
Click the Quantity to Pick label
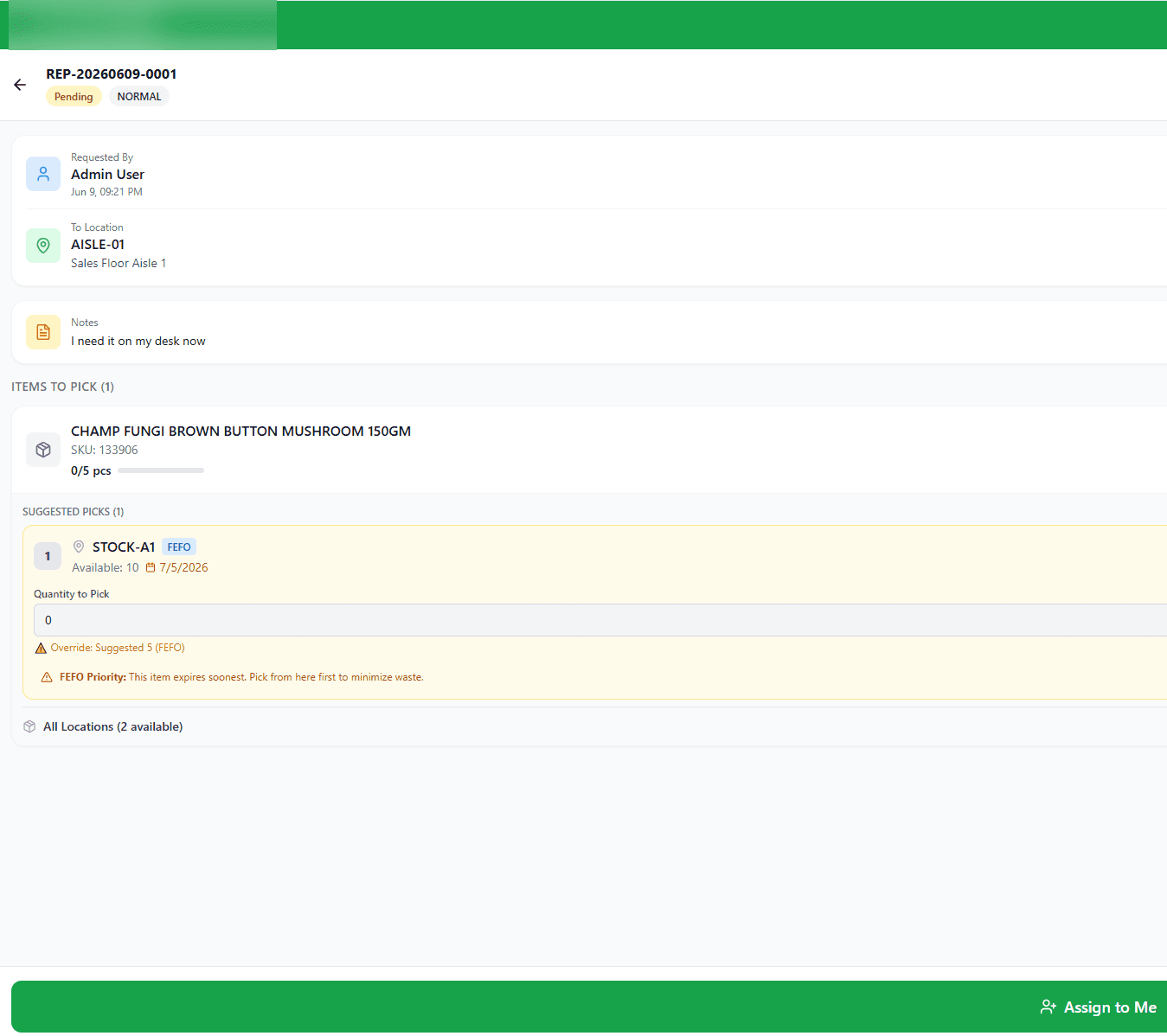click(72, 594)
